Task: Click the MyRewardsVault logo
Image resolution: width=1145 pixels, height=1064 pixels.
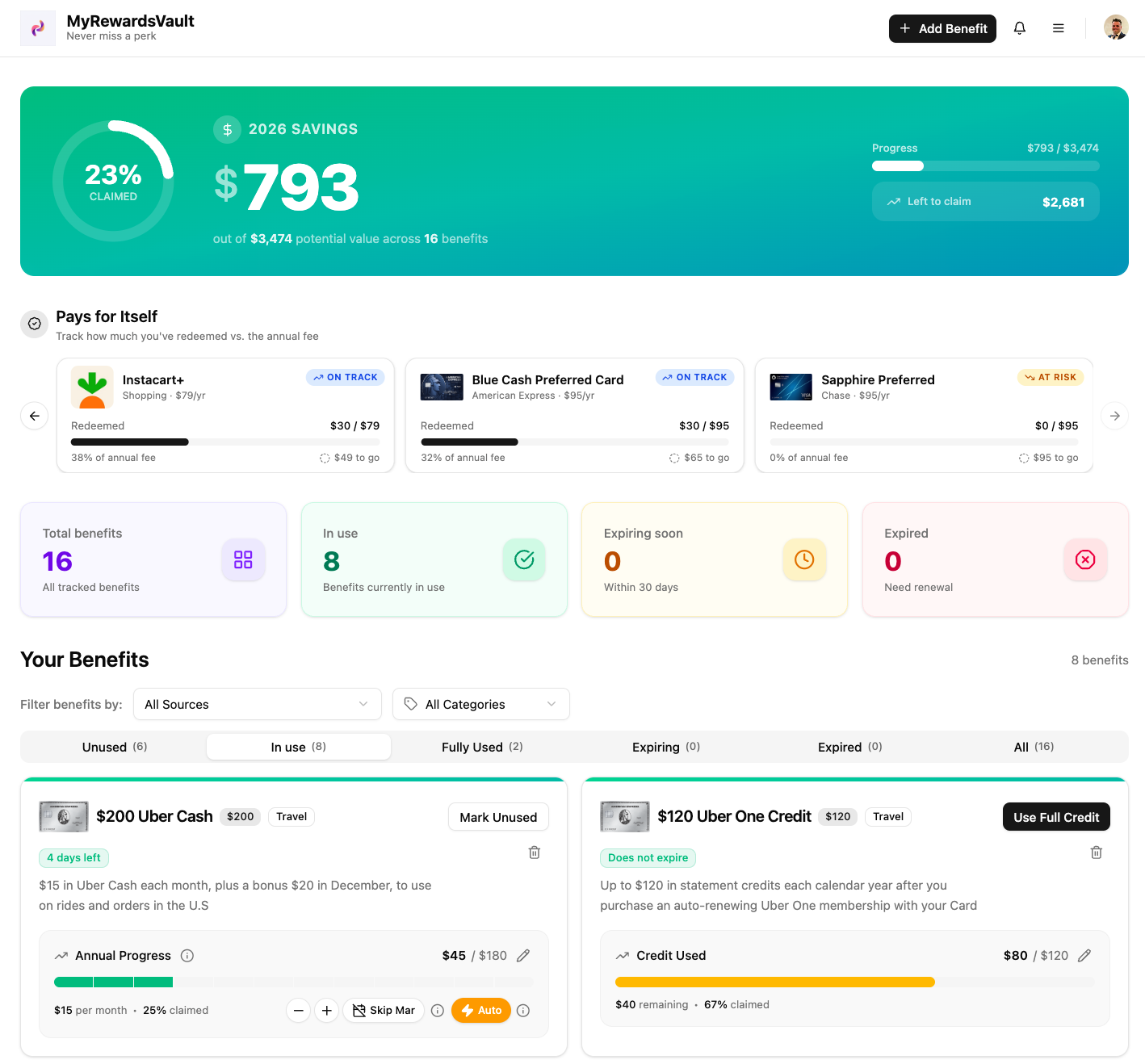Action: point(38,27)
